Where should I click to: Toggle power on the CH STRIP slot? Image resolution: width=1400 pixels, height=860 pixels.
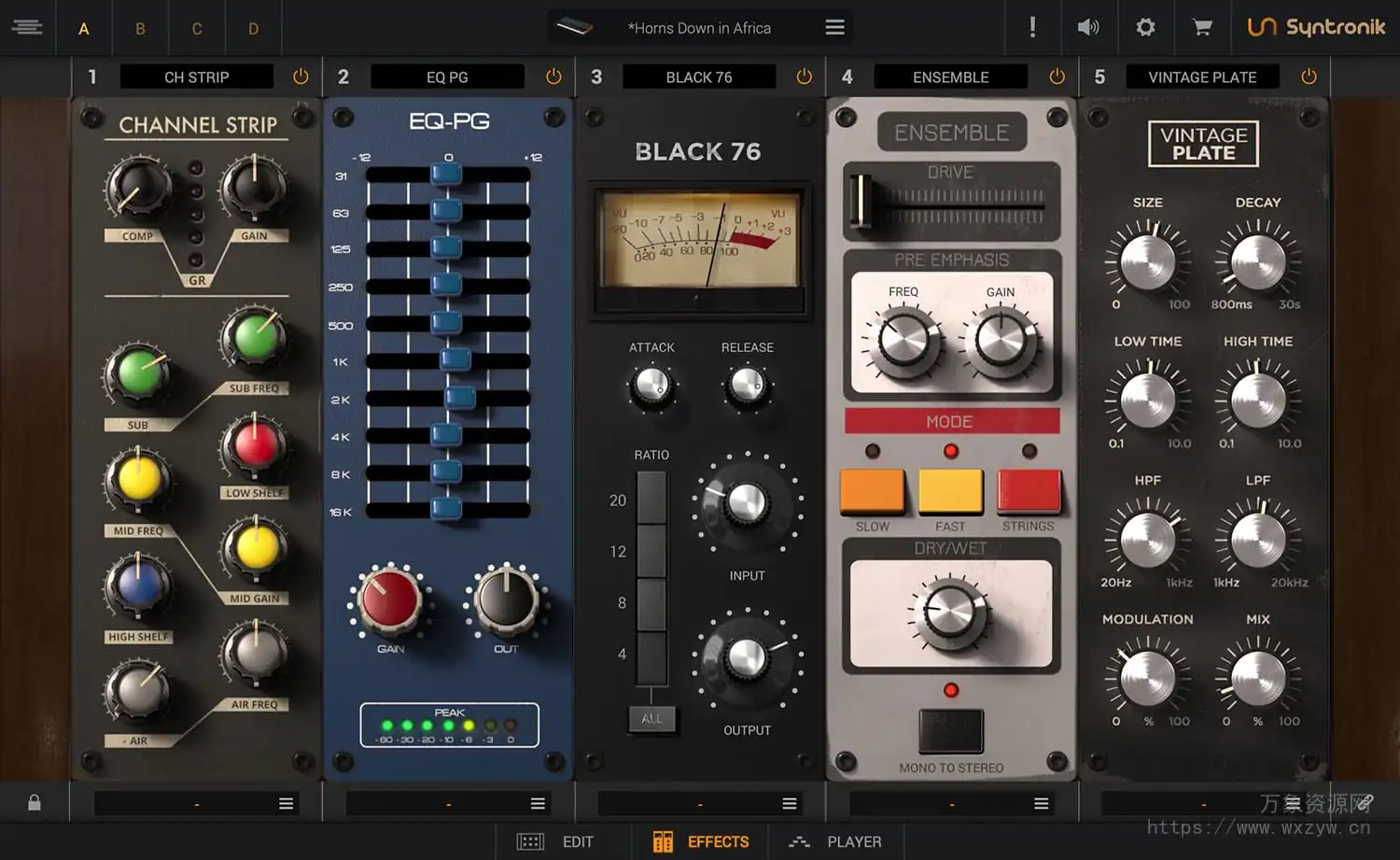[301, 77]
